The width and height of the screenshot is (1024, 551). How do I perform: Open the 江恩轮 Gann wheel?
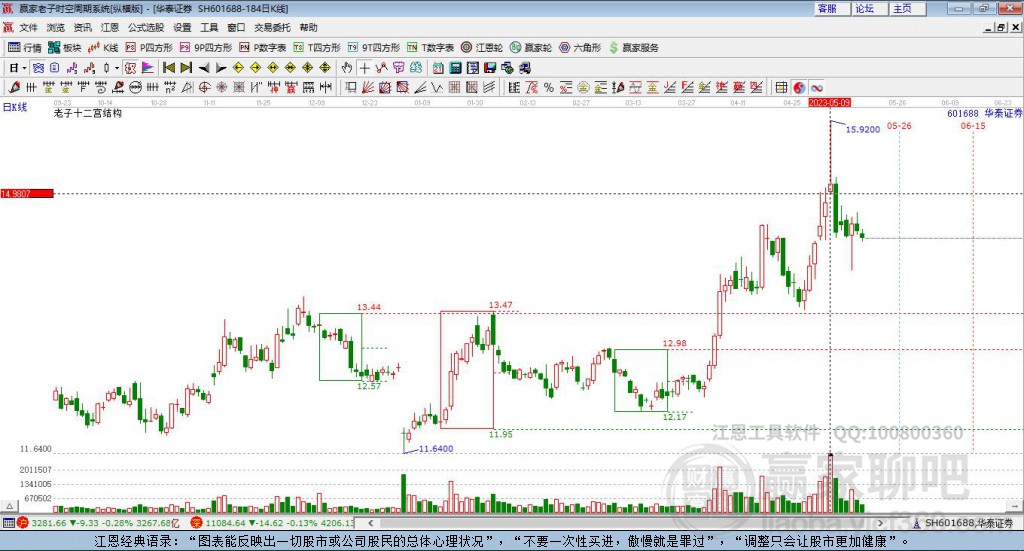(x=482, y=48)
